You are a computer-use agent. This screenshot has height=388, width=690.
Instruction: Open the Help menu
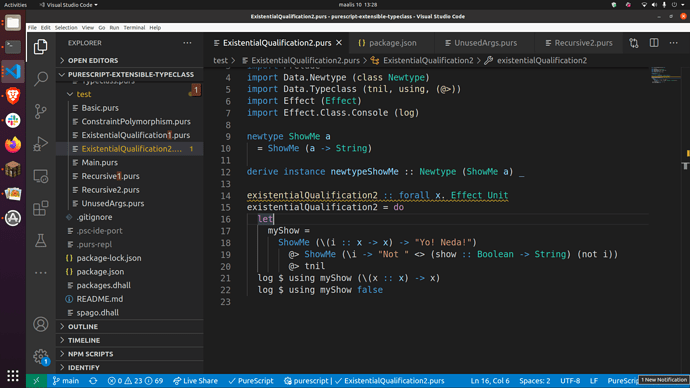[155, 28]
